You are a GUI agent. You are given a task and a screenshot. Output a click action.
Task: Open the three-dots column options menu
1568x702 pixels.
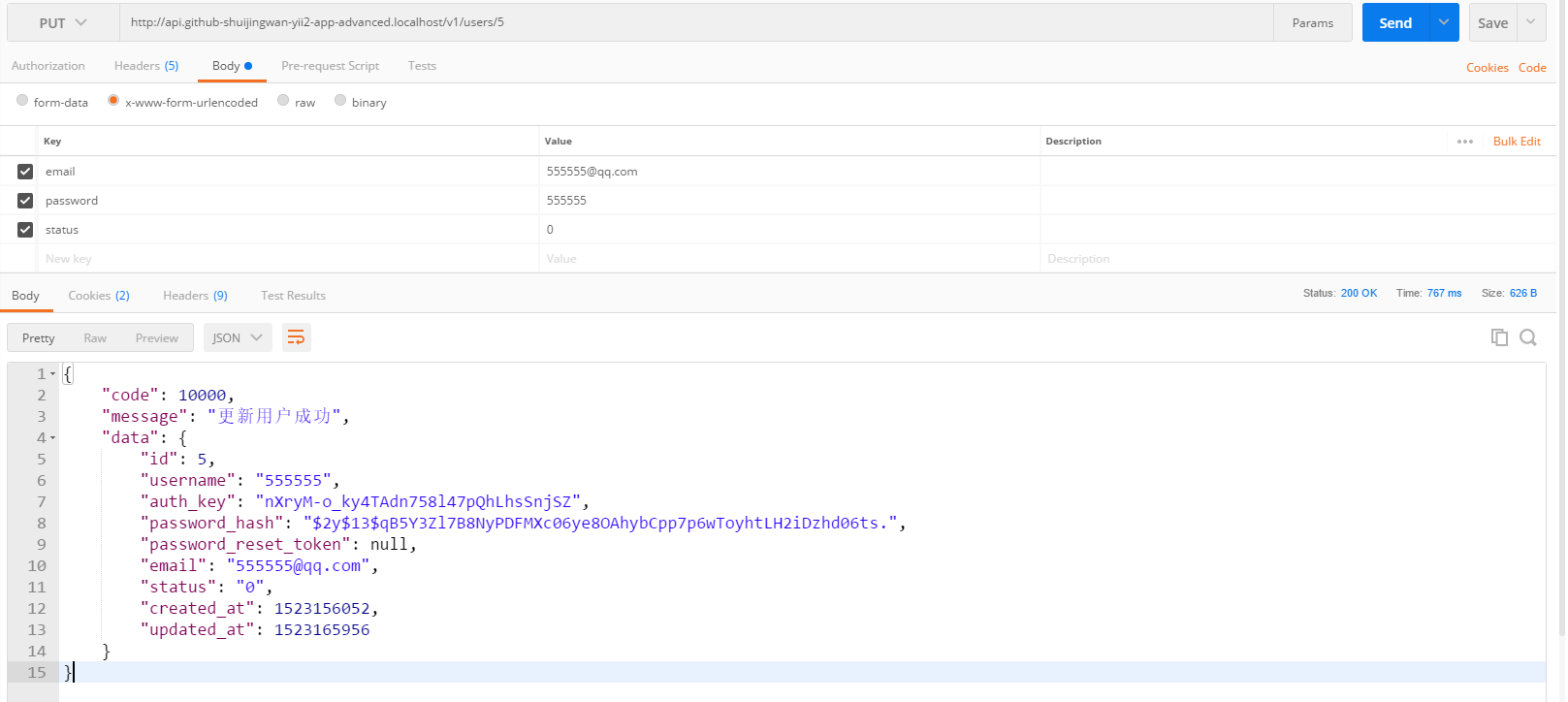[x=1464, y=142]
